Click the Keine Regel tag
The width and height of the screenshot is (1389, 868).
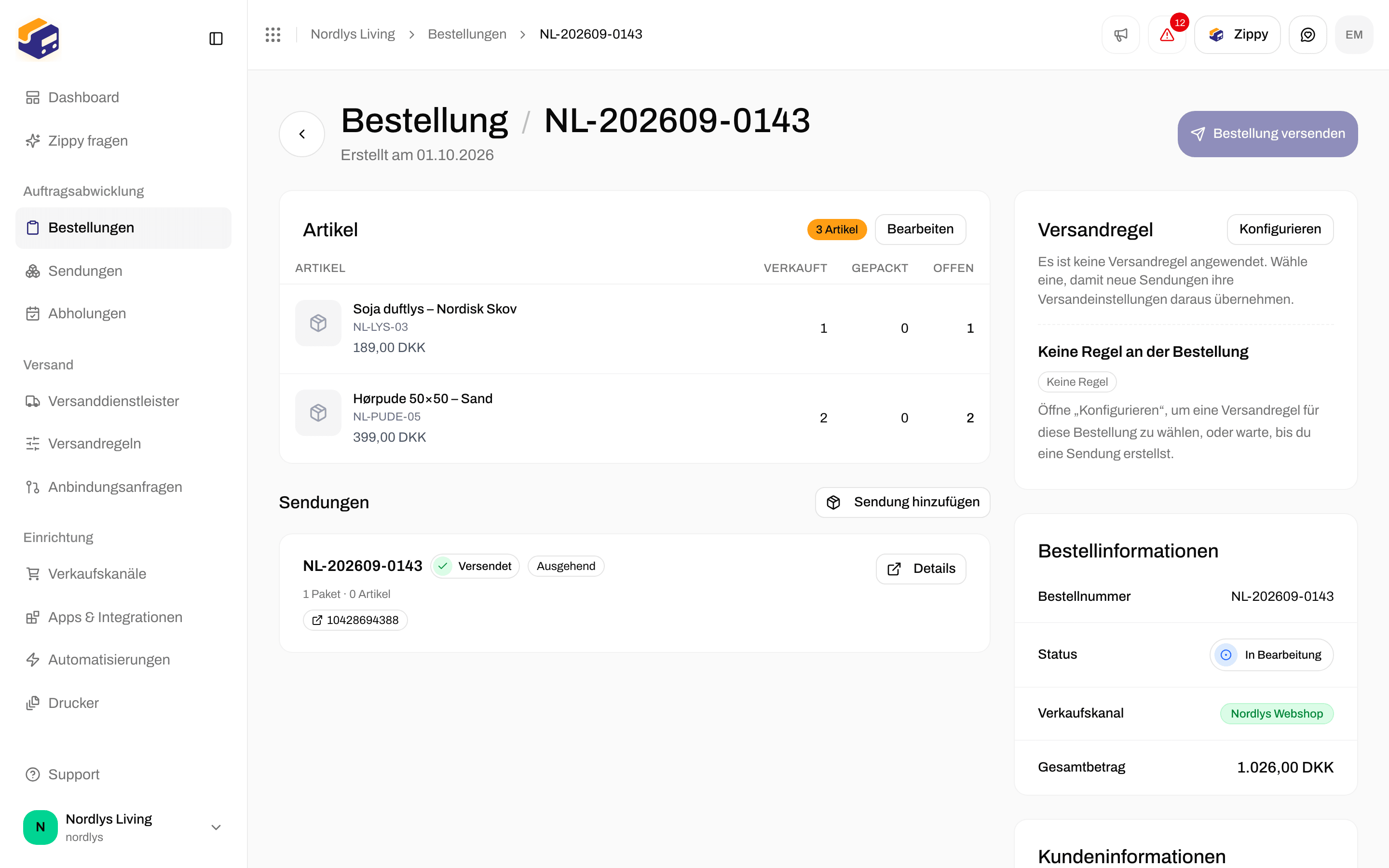coord(1077,382)
